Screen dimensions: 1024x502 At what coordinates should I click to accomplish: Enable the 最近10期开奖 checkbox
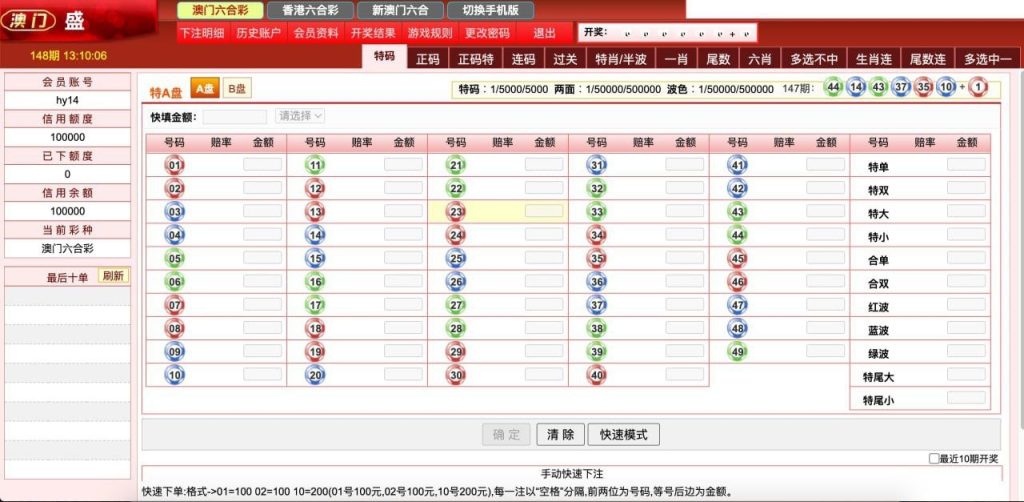933,458
